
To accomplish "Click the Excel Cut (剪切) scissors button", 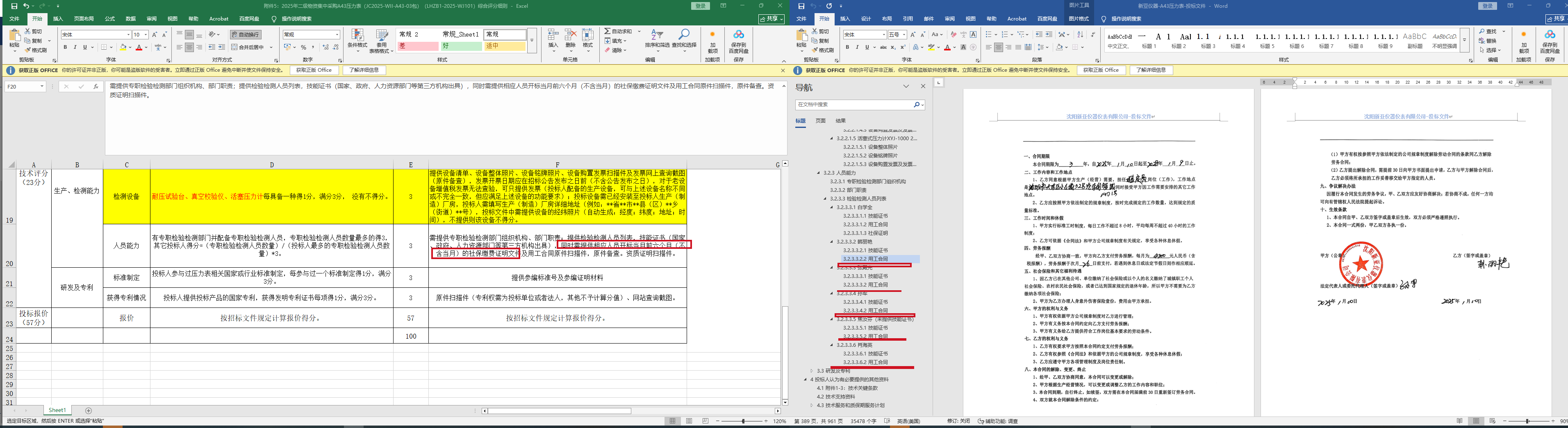I will coord(34,31).
